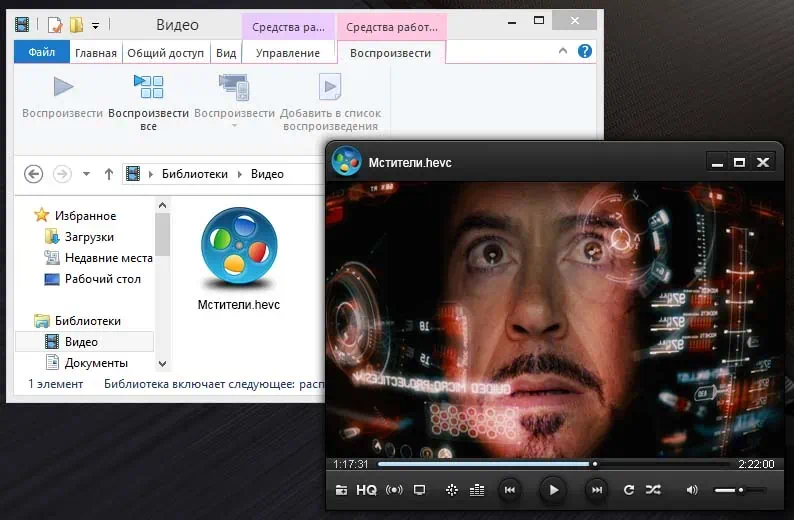Image resolution: width=794 pixels, height=520 pixels.
Task: Open the equalizer bars icon
Action: tap(477, 490)
